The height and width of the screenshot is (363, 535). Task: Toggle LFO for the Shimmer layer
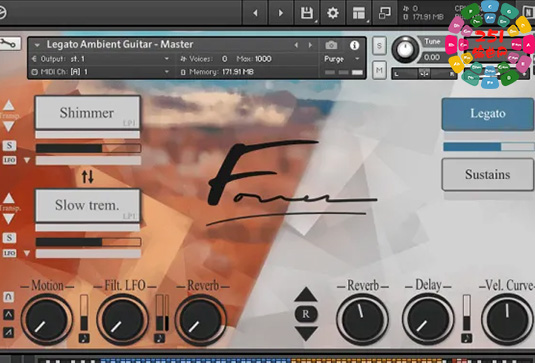pyautogui.click(x=9, y=160)
